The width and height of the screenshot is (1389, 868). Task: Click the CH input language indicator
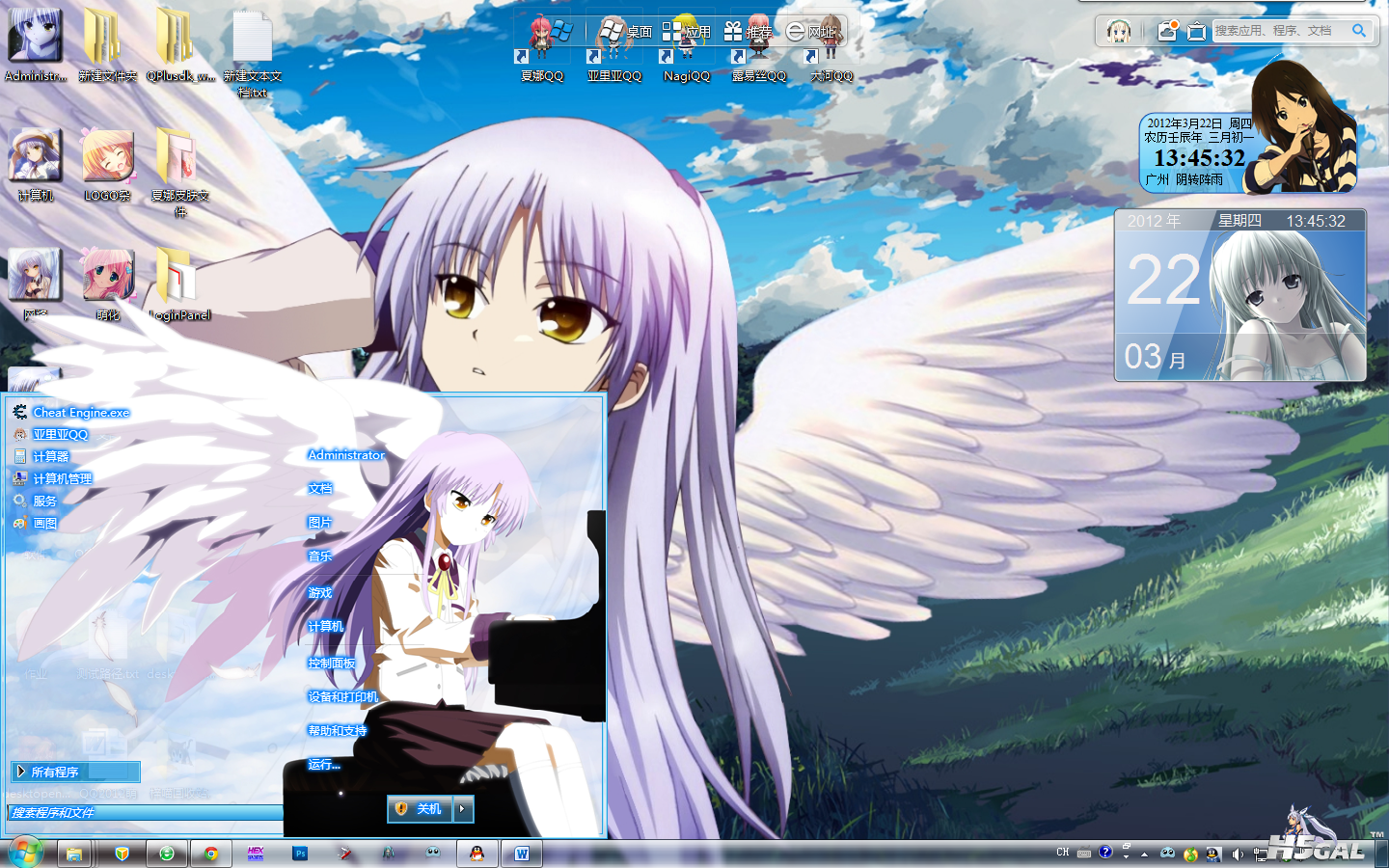[x=1063, y=853]
